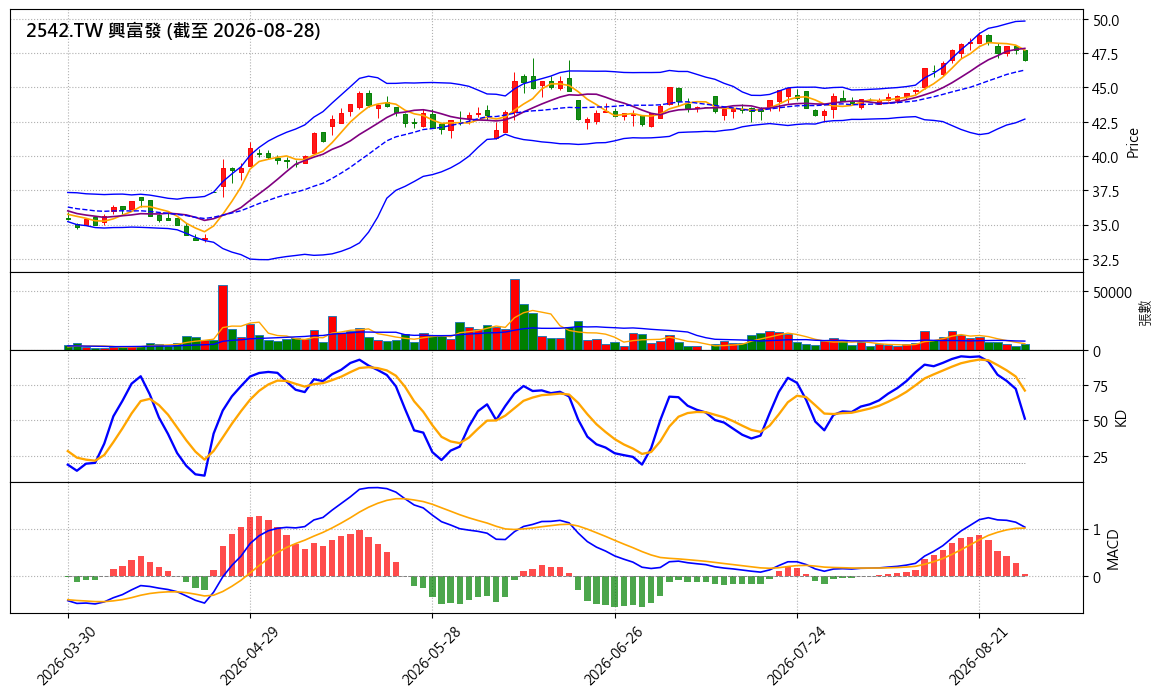1163x698 pixels.
Task: Click the "32.5" price axis tick
Action: pyautogui.click(x=1106, y=261)
